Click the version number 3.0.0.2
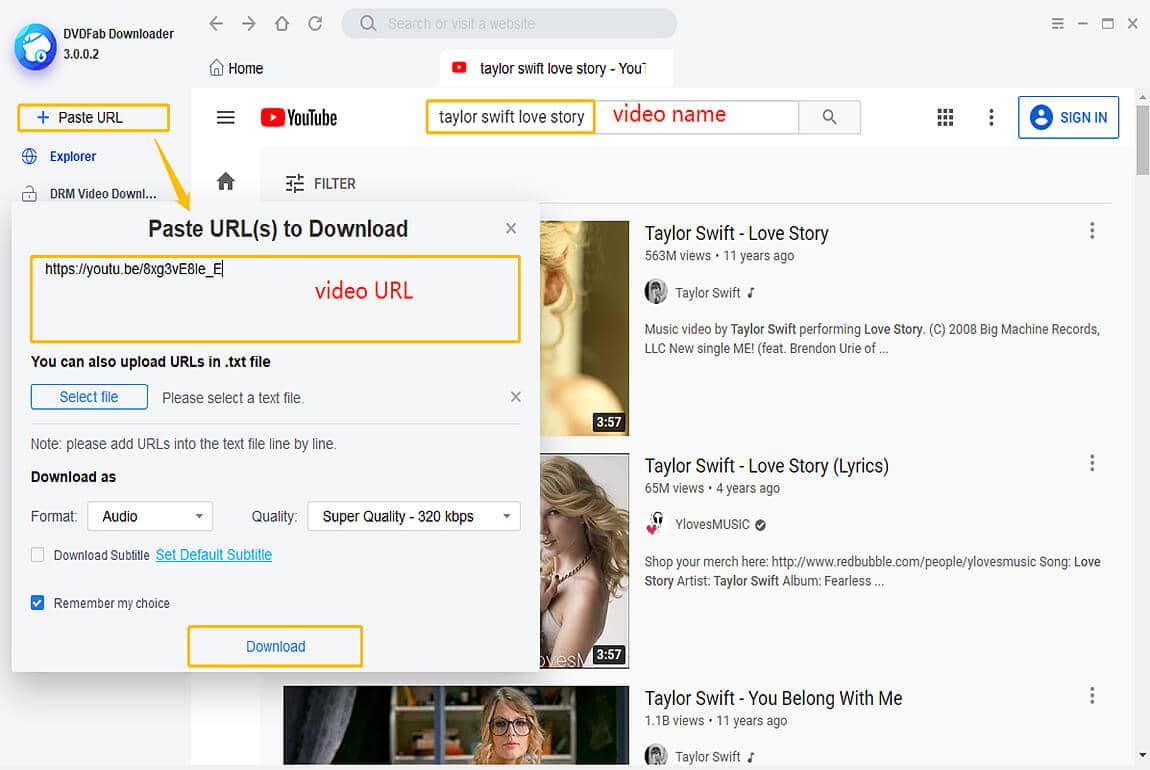This screenshot has height=770, width=1150. tap(81, 54)
